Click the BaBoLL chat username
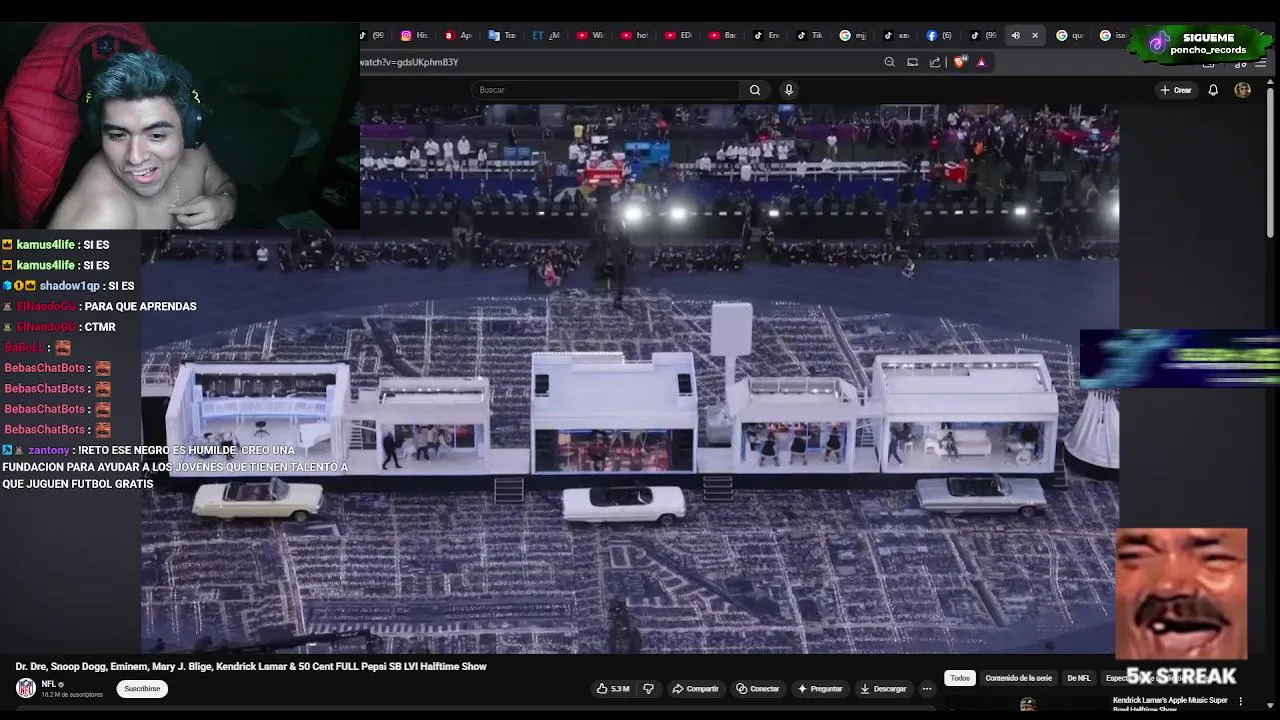 [x=24, y=347]
